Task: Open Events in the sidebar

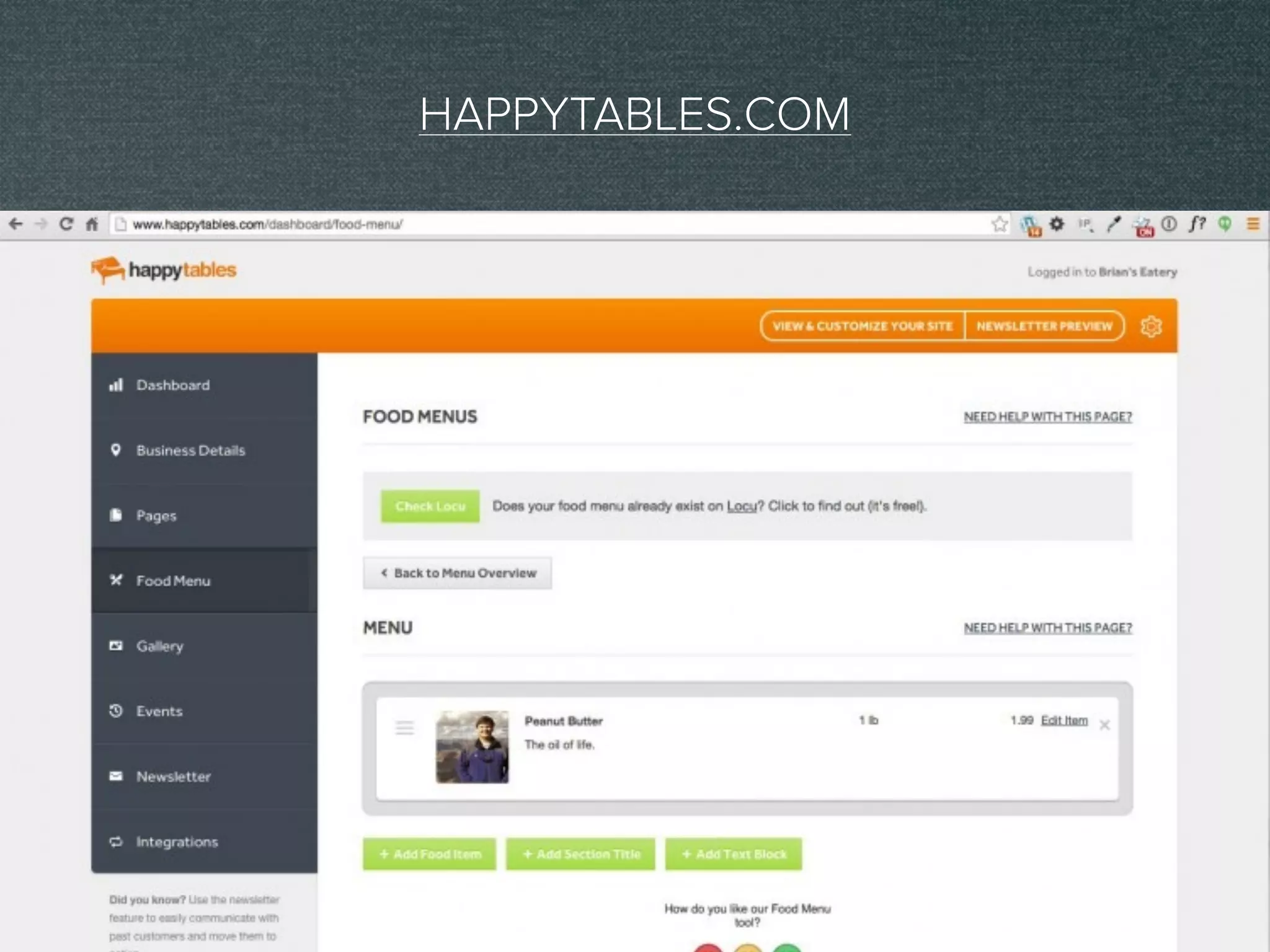Action: click(x=204, y=712)
